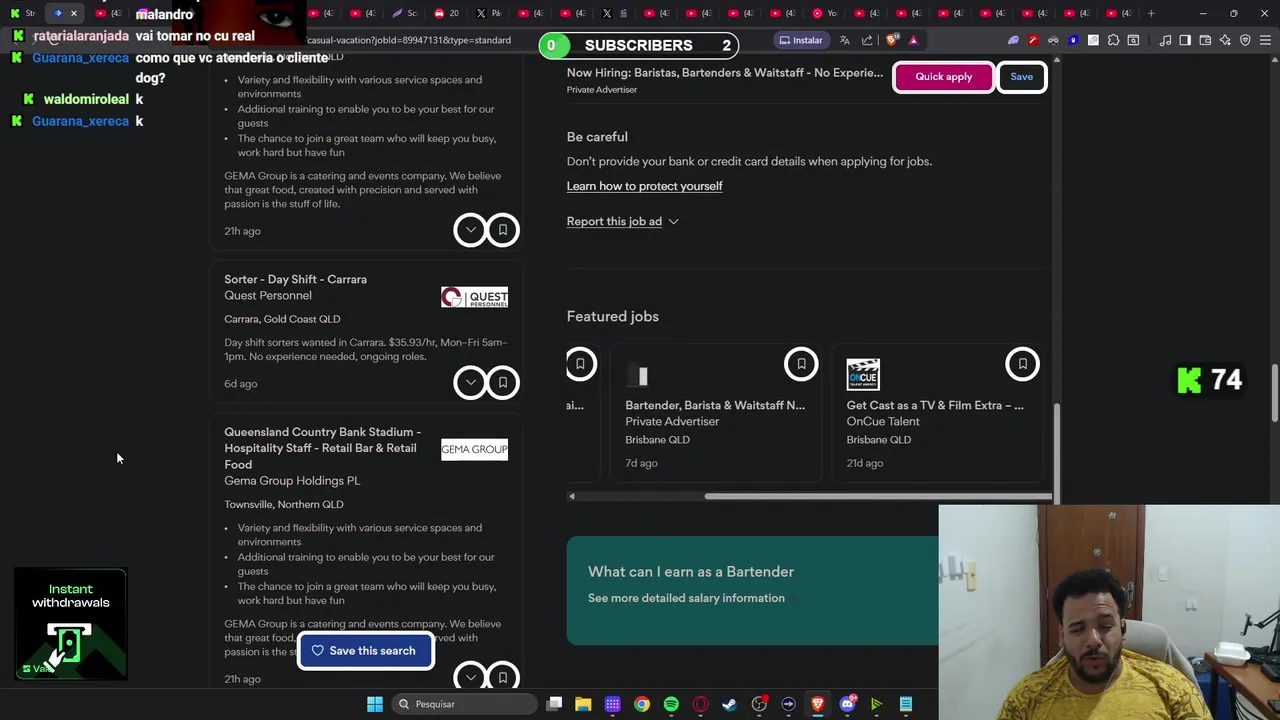Image resolution: width=1280 pixels, height=720 pixels.
Task: Bookmark the partially visible left featured job card
Action: coord(580,364)
